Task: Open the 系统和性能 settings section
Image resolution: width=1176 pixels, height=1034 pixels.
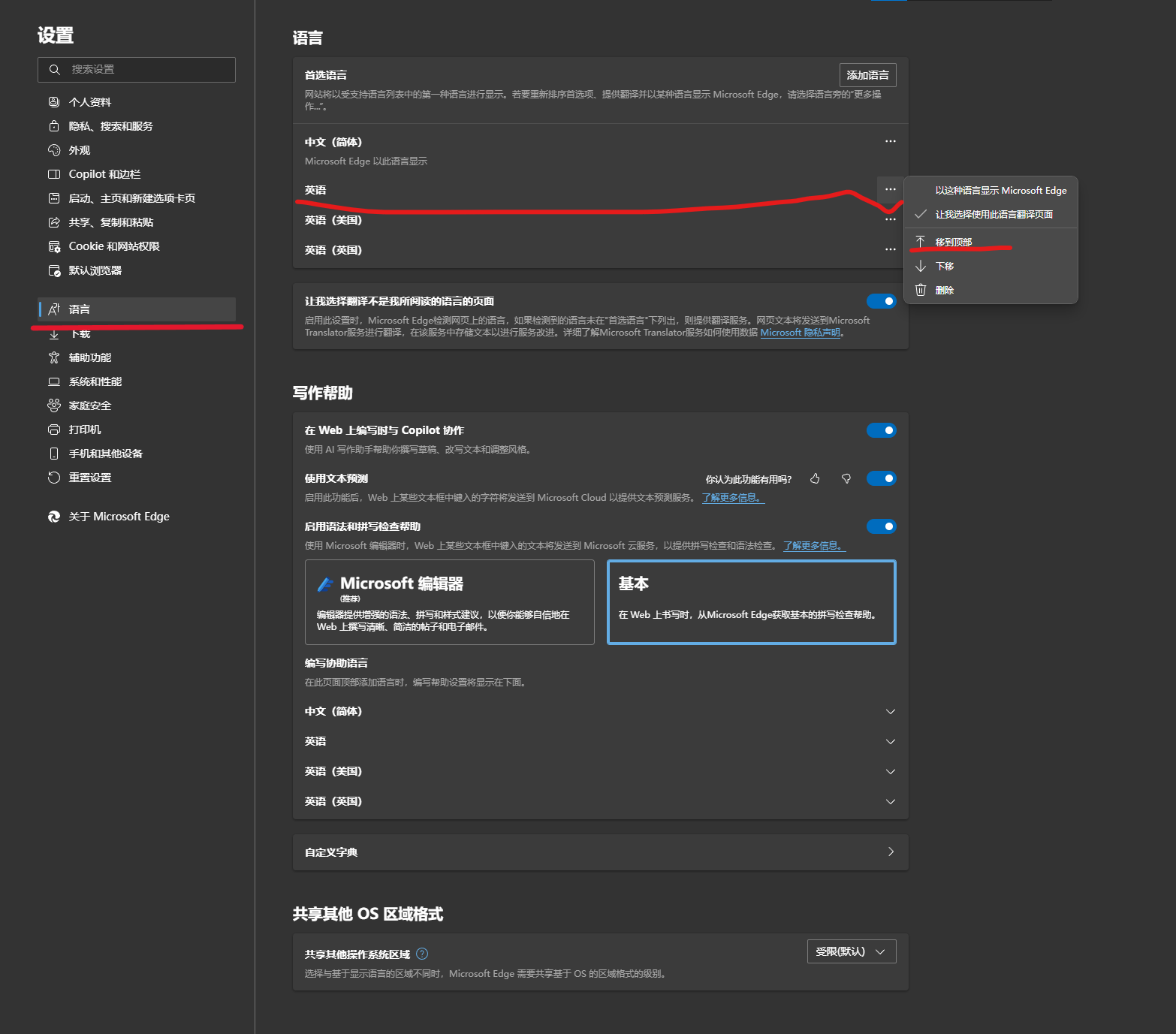Action: click(x=137, y=381)
